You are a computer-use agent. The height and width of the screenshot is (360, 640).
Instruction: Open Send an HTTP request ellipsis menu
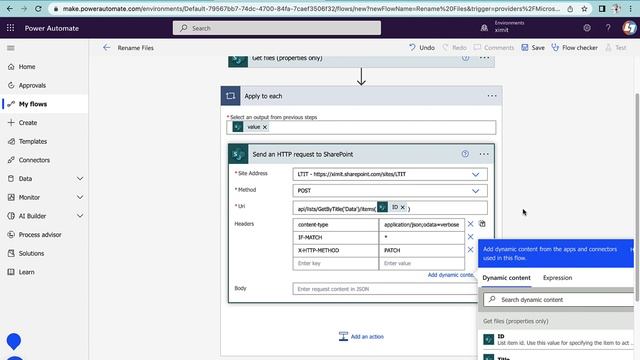pyautogui.click(x=484, y=154)
